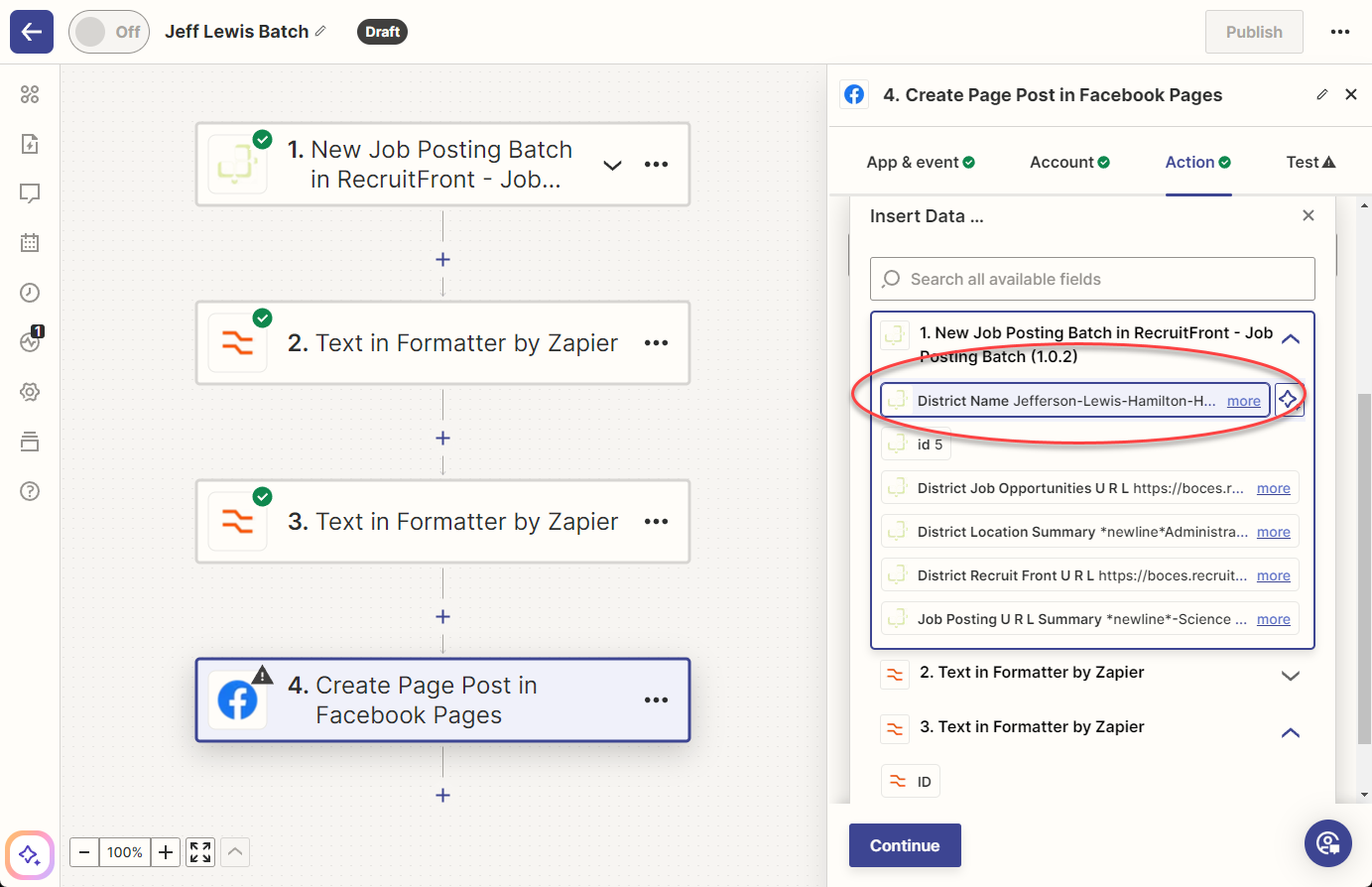
Task: Click the Search all available fields box
Action: pos(1092,279)
